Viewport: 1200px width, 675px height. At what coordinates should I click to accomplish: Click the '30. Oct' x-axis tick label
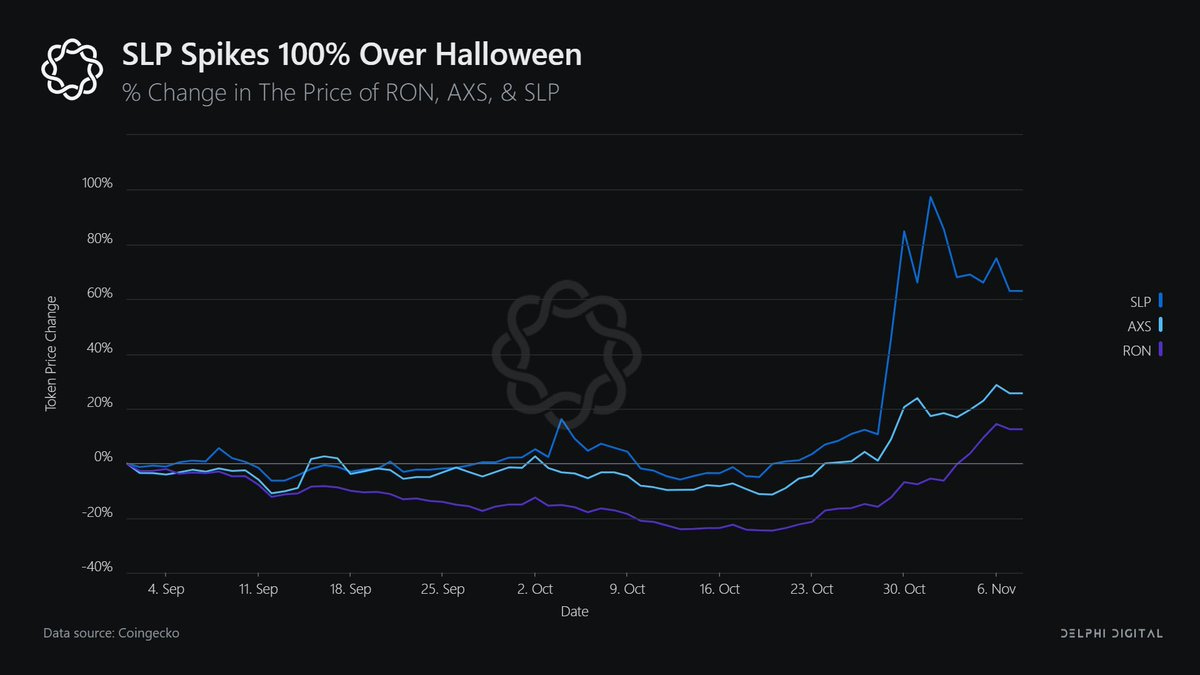[x=903, y=589]
